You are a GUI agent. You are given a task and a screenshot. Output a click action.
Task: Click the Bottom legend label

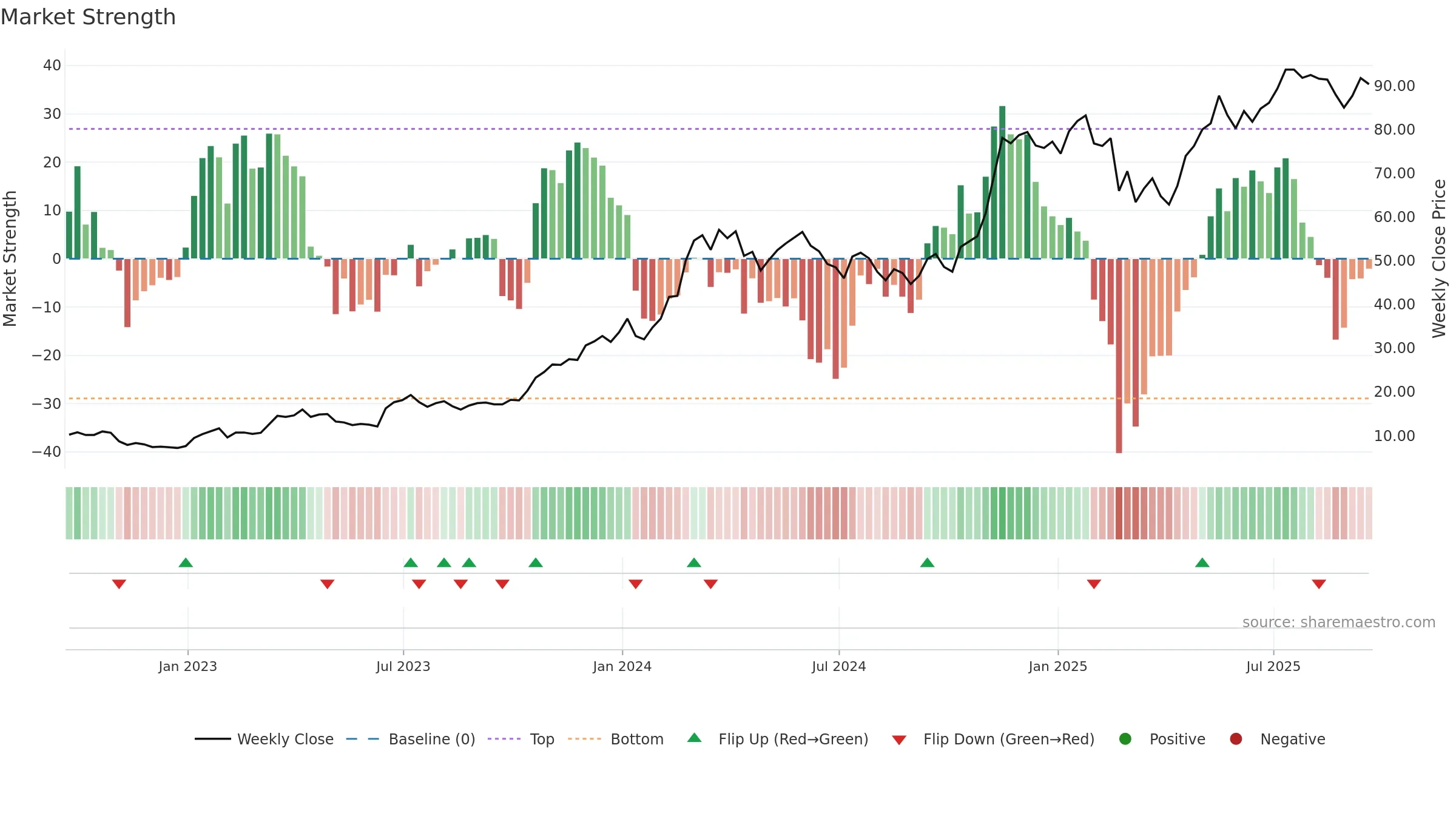637,739
